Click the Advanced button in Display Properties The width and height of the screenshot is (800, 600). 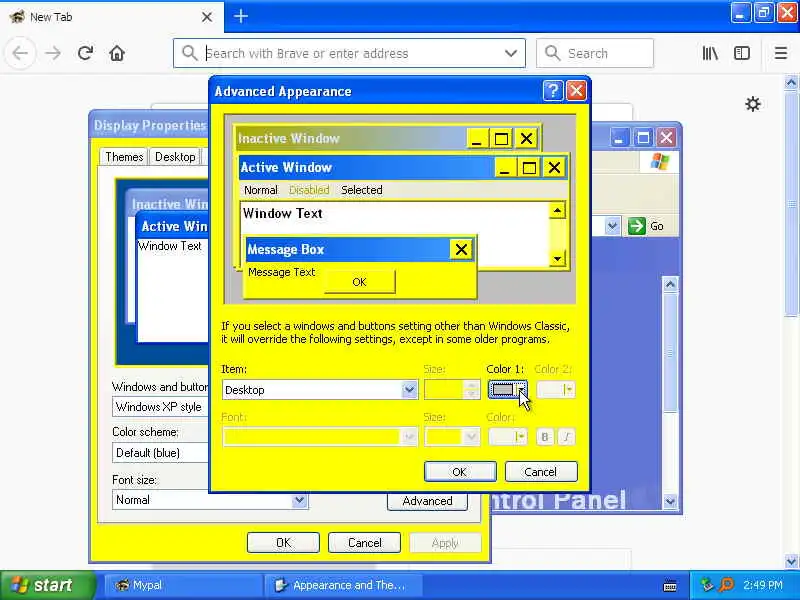tap(428, 501)
